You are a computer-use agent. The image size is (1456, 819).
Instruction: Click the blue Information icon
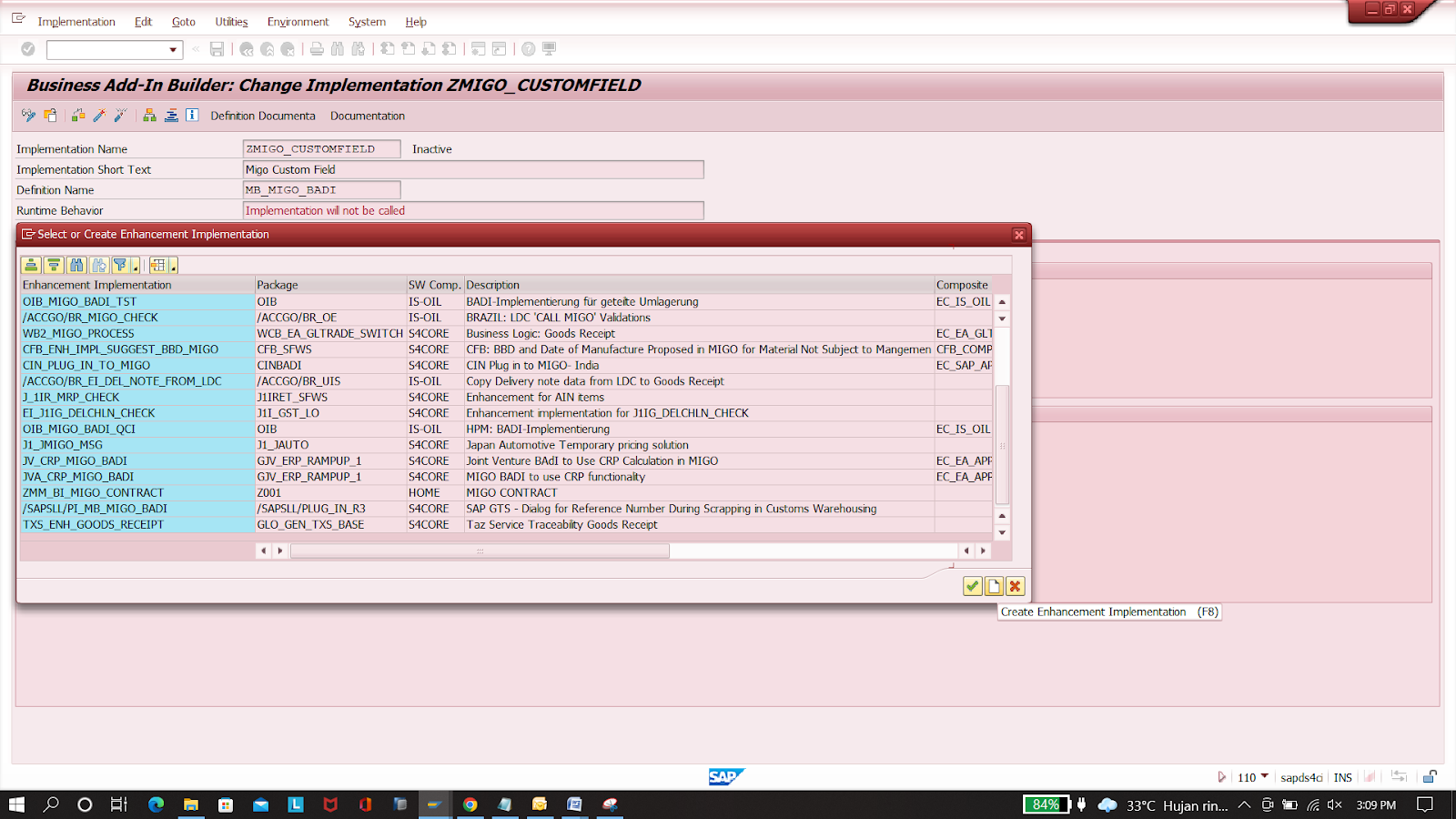pyautogui.click(x=192, y=115)
